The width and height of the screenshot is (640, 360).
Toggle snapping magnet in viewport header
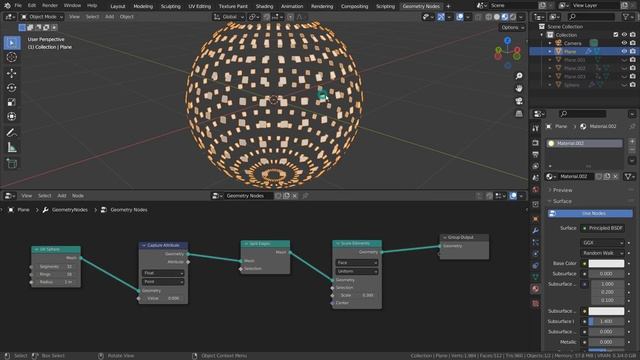[266, 17]
